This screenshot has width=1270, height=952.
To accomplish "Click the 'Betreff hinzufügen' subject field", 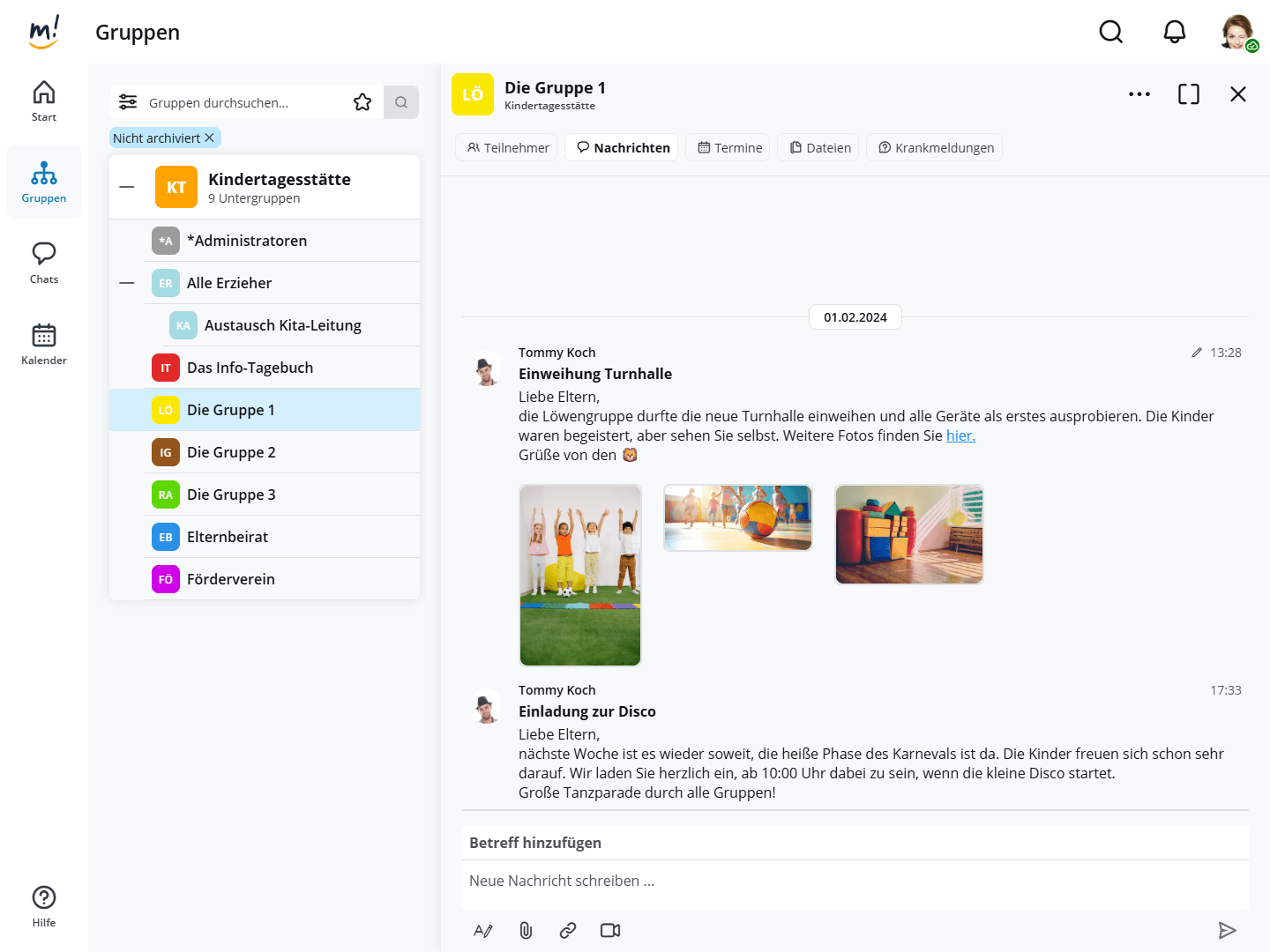I will [854, 843].
